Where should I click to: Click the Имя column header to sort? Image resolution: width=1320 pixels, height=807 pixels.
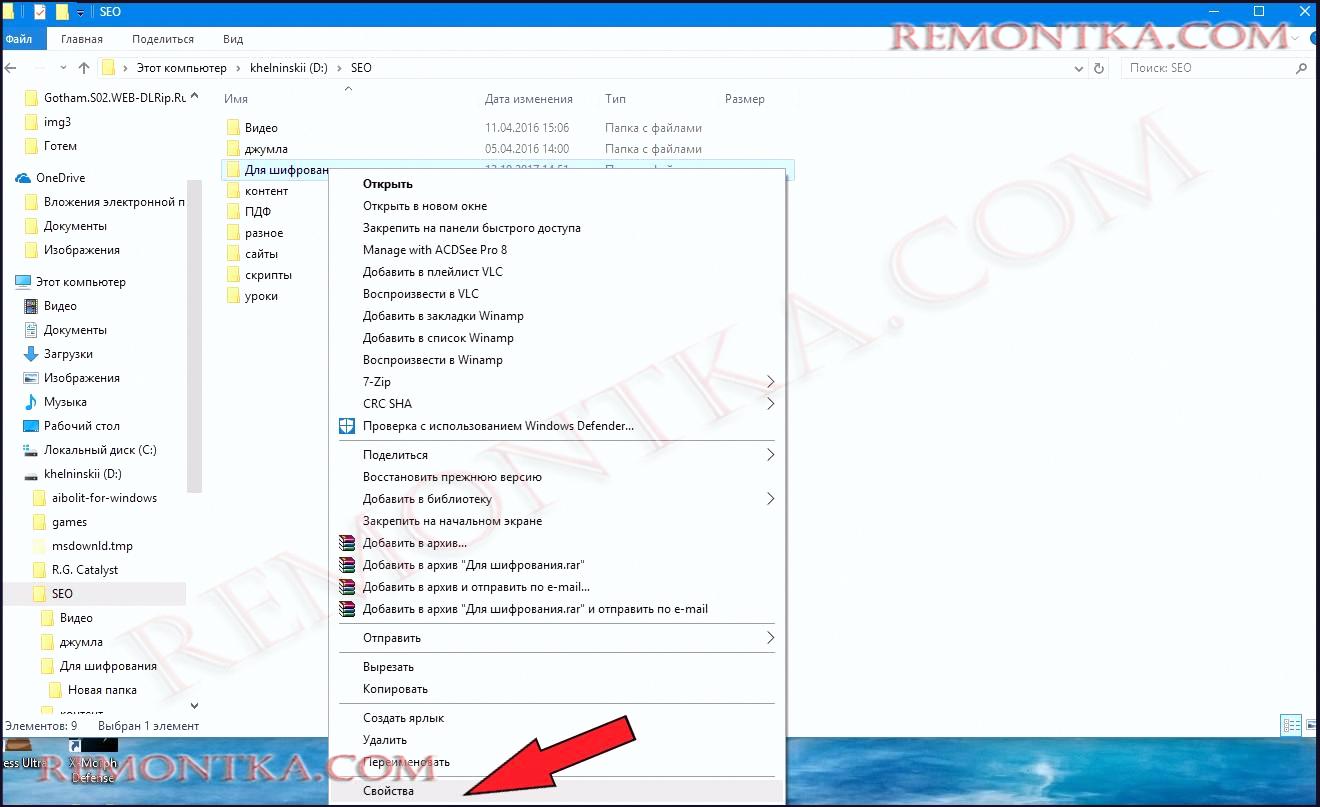236,99
